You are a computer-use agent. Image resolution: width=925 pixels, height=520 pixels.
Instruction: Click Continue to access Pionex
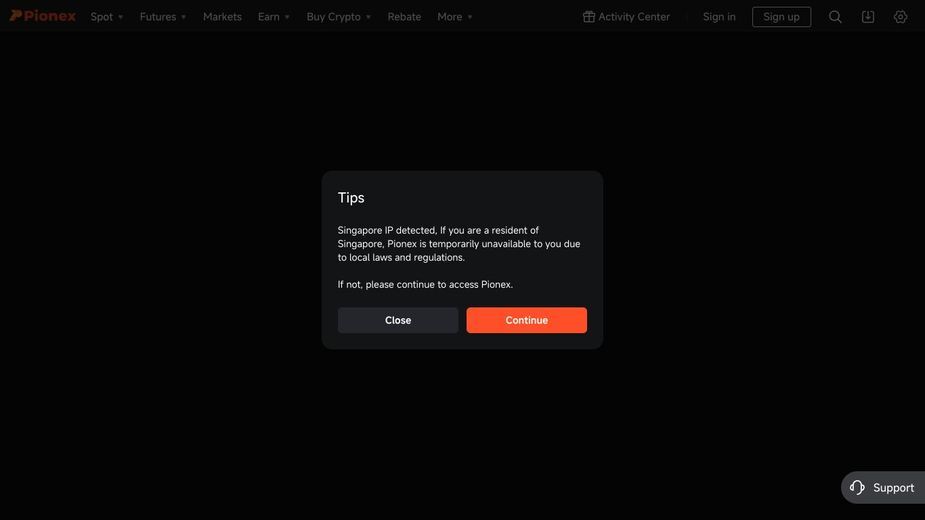[526, 320]
